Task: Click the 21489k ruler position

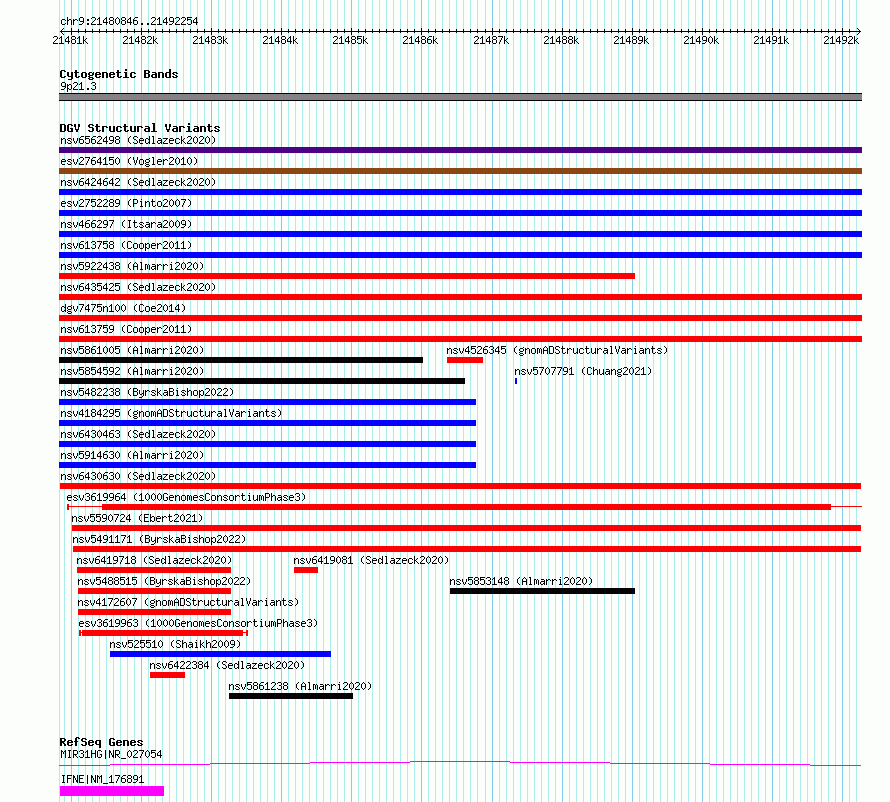Action: (631, 40)
